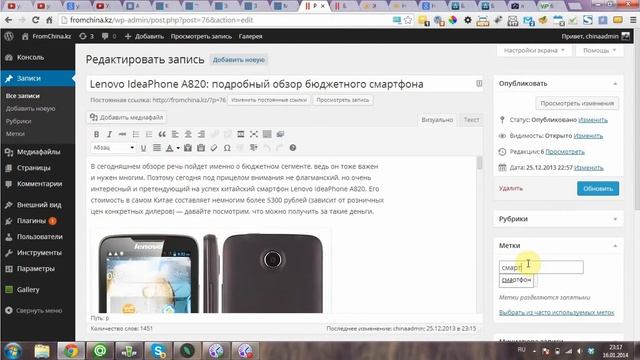Paste as plain text
The image size is (640, 360).
pyautogui.click(x=188, y=148)
